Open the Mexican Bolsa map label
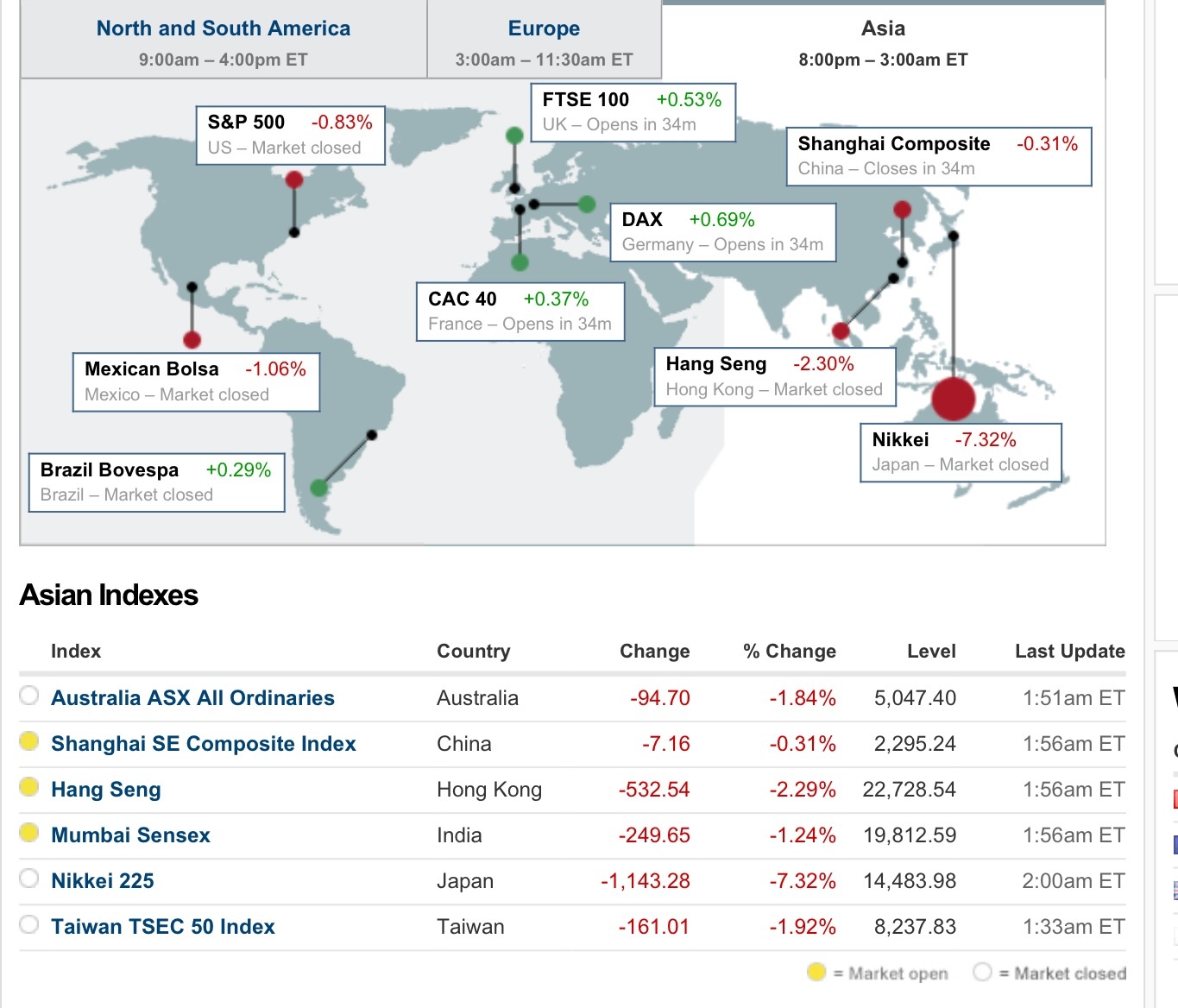 (196, 381)
